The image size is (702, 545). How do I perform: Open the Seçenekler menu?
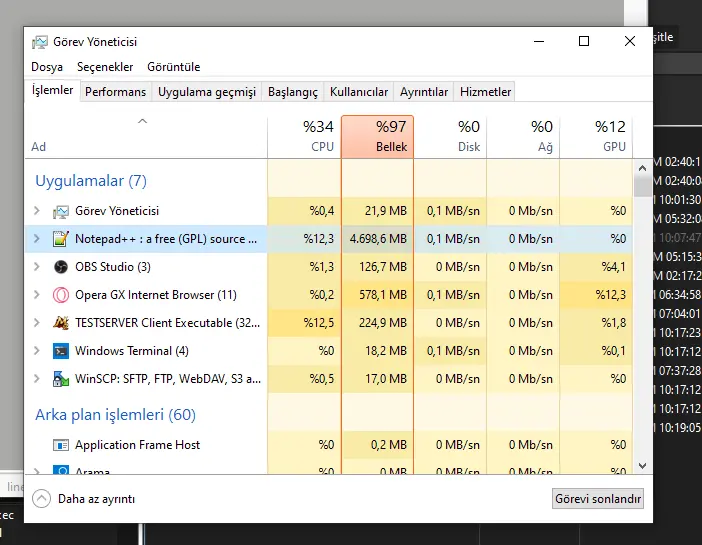tap(105, 67)
